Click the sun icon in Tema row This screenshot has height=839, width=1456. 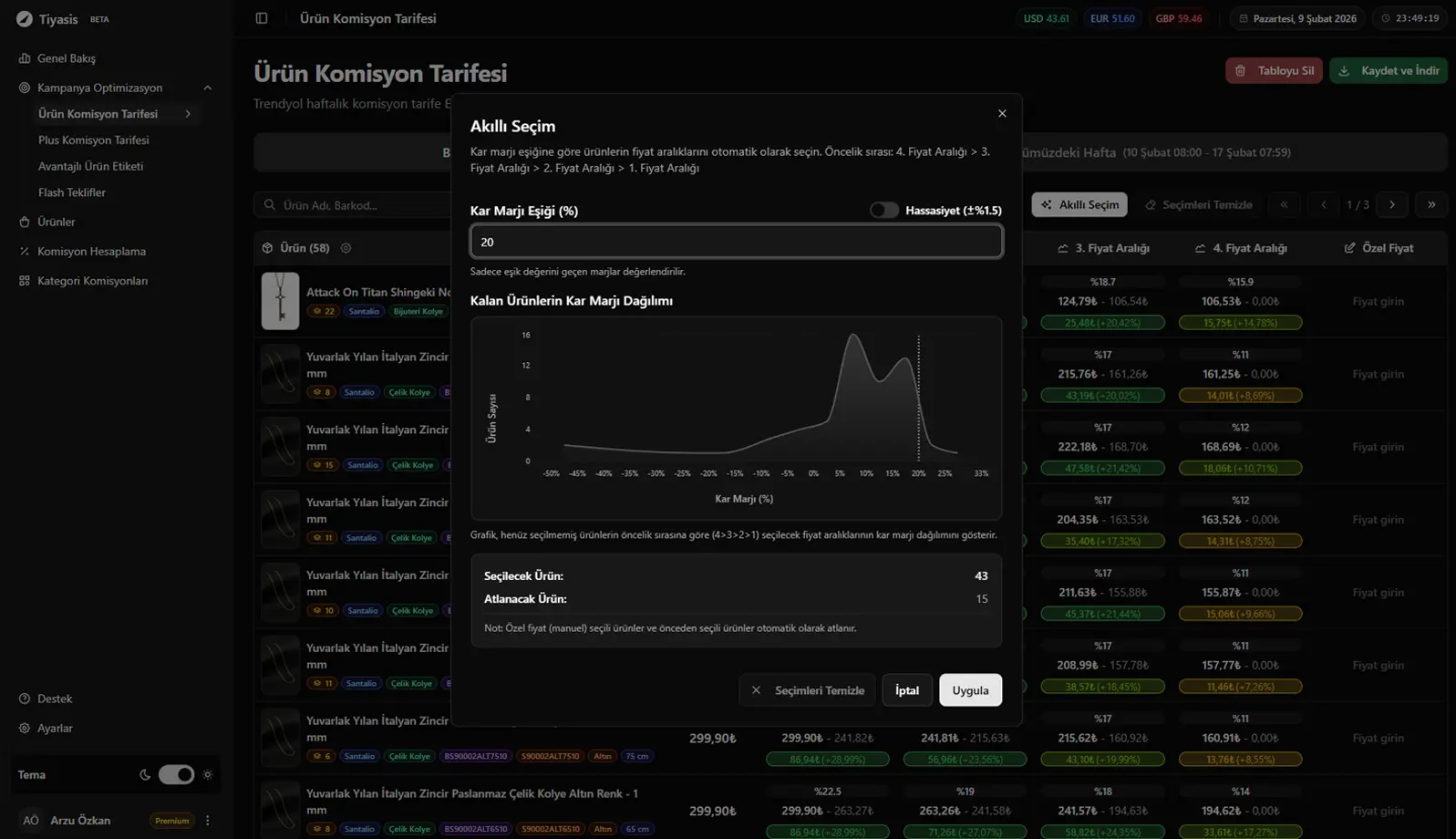coord(208,775)
